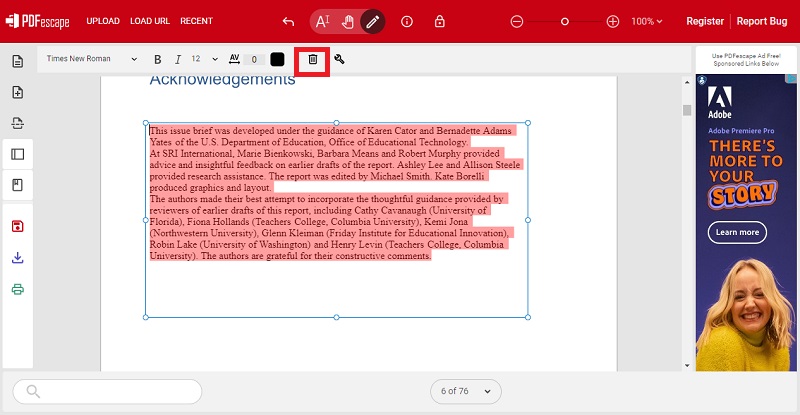800x415 pixels.
Task: Click the trash delete icon
Action: click(x=313, y=59)
